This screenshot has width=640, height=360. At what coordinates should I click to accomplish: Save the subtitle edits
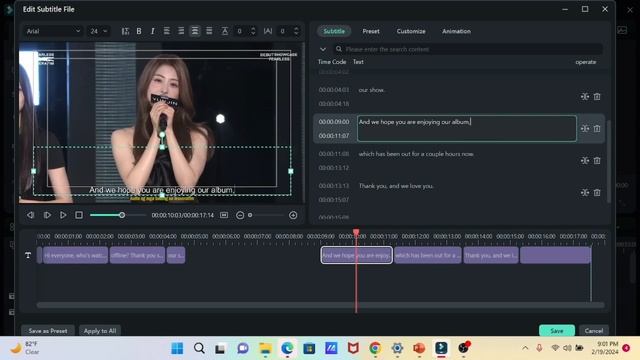pyautogui.click(x=557, y=331)
